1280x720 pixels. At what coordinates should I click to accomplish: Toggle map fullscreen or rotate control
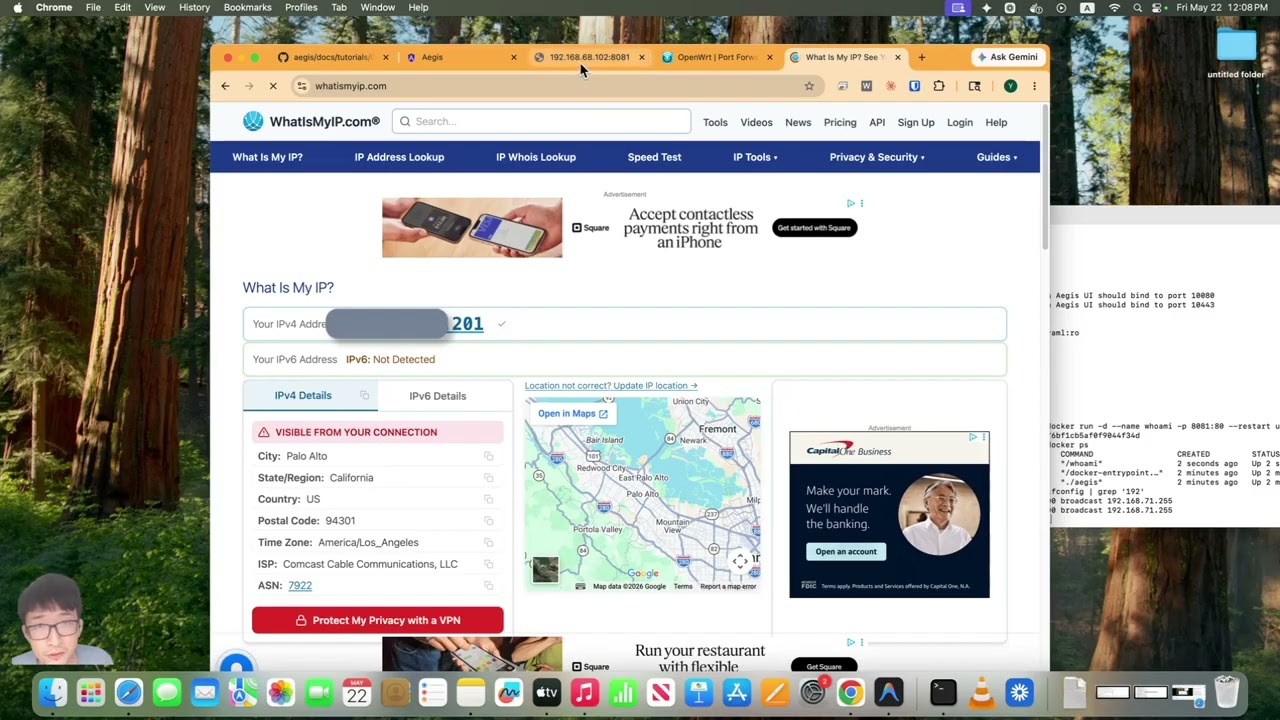tap(740, 562)
